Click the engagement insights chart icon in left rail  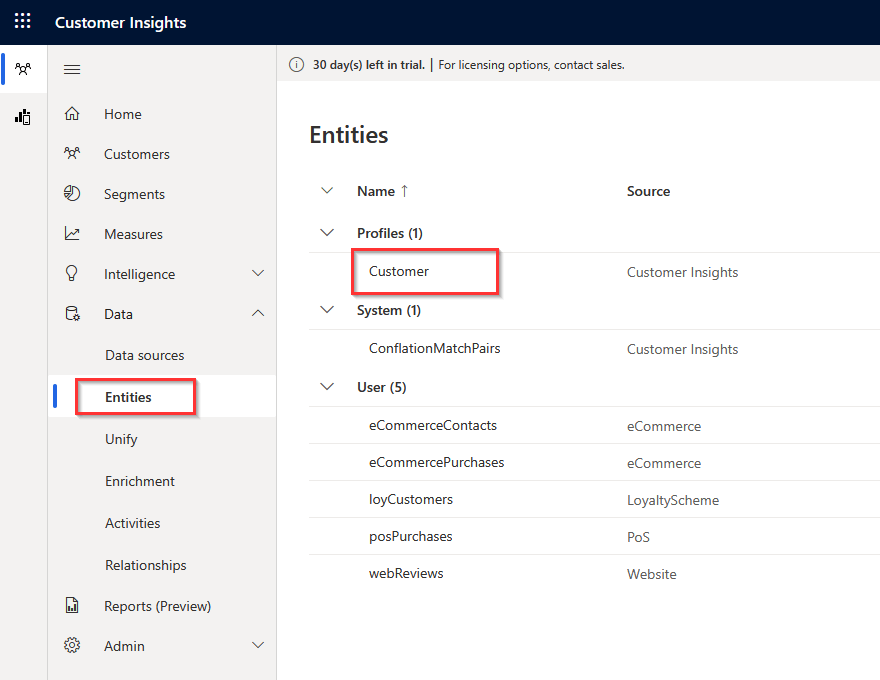click(x=22, y=117)
